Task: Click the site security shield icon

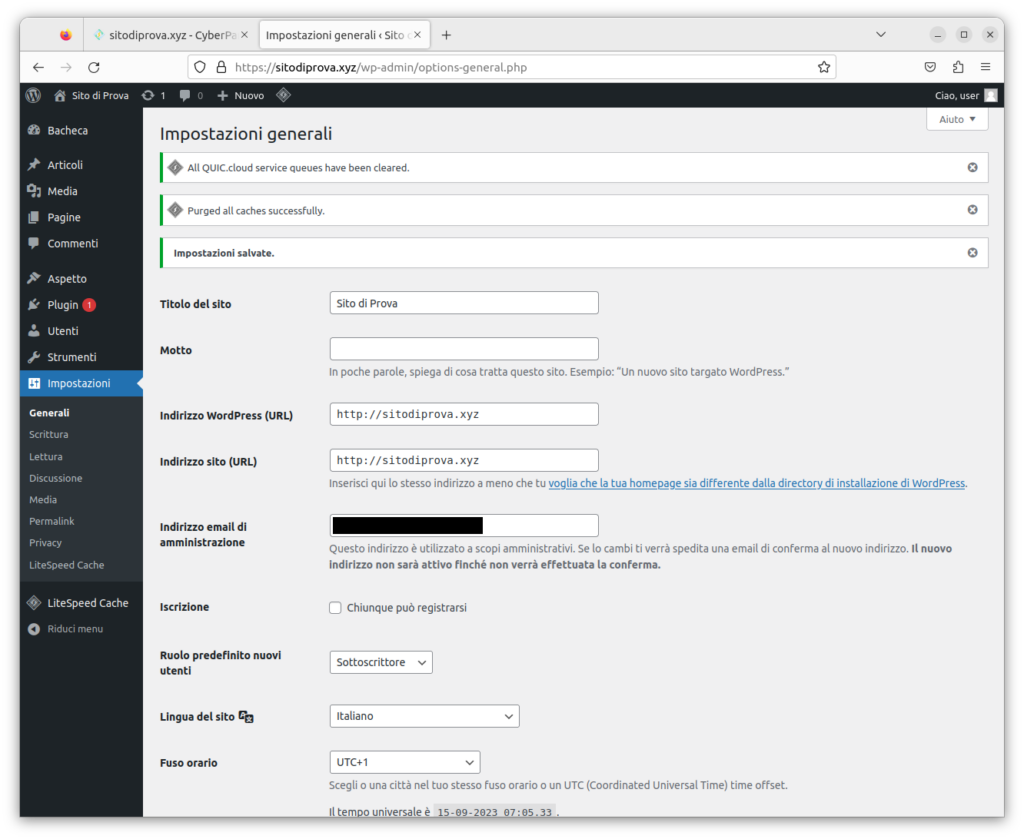Action: (x=200, y=67)
